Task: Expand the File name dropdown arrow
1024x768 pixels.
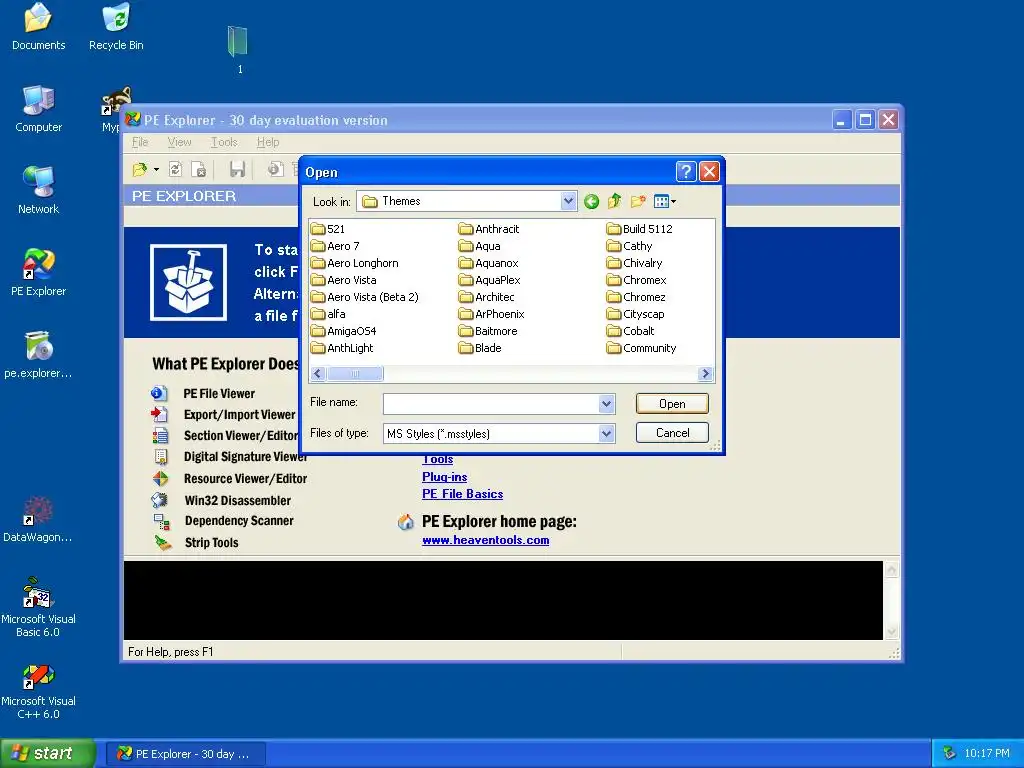Action: pos(607,404)
